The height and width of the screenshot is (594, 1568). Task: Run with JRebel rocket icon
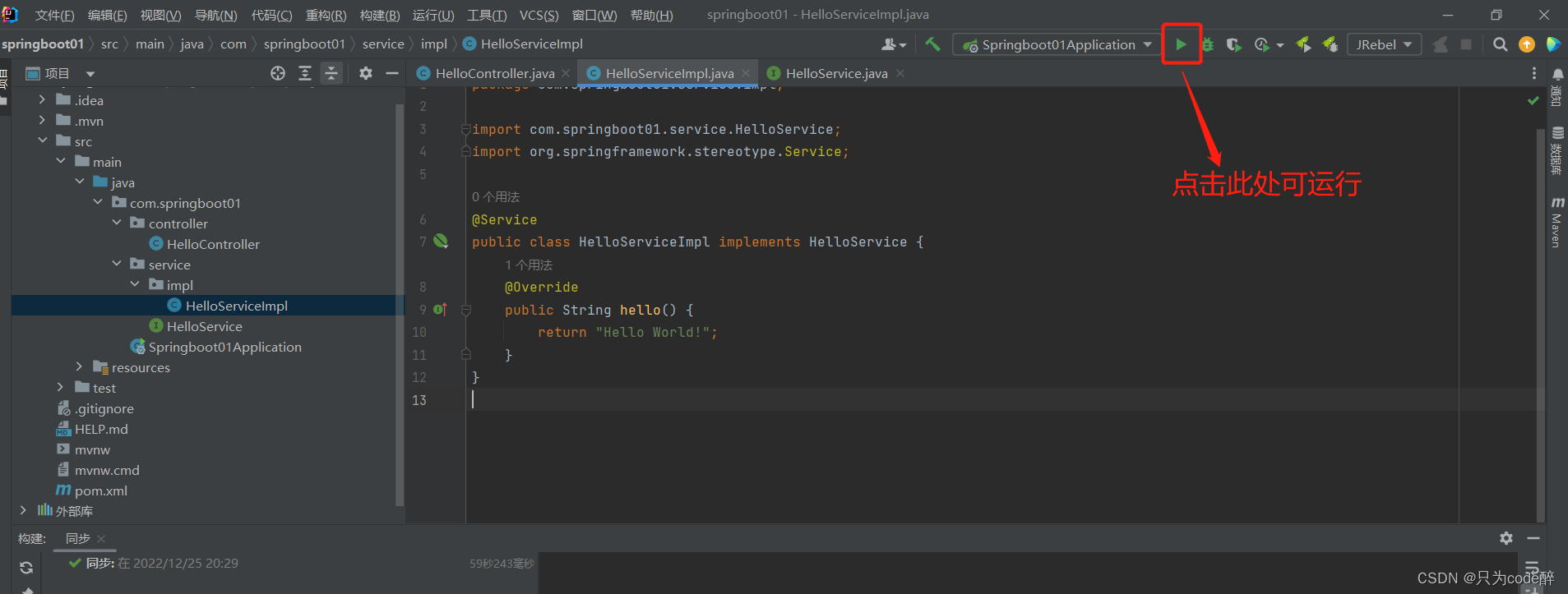click(x=1303, y=44)
